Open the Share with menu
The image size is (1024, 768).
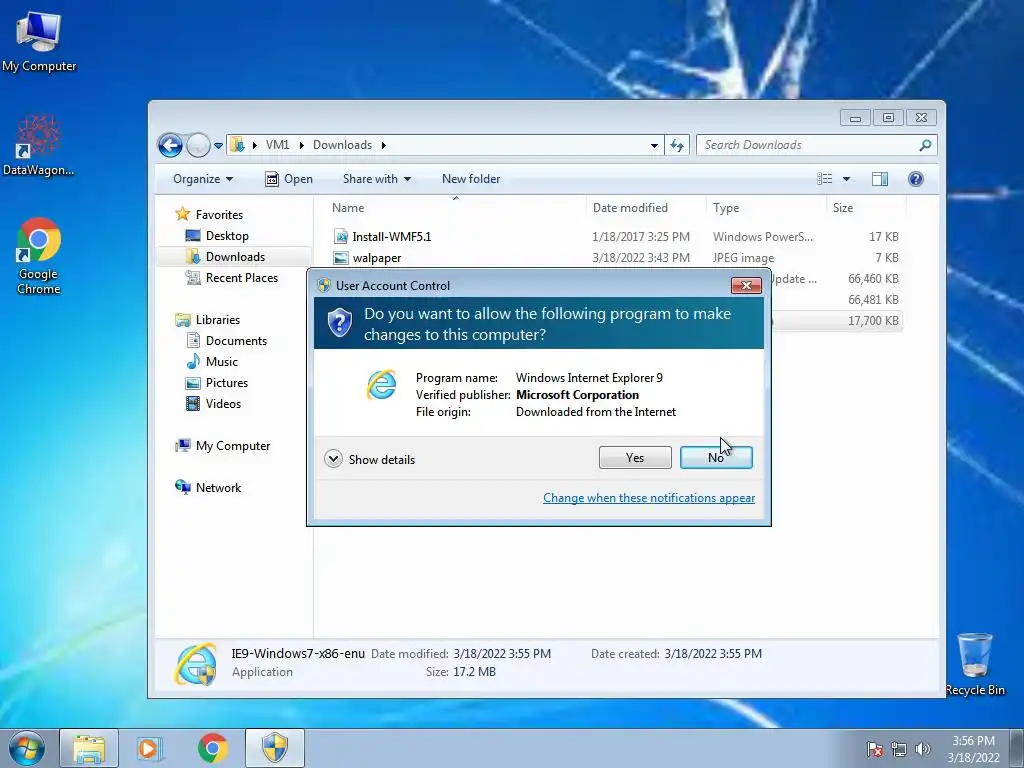tap(377, 179)
